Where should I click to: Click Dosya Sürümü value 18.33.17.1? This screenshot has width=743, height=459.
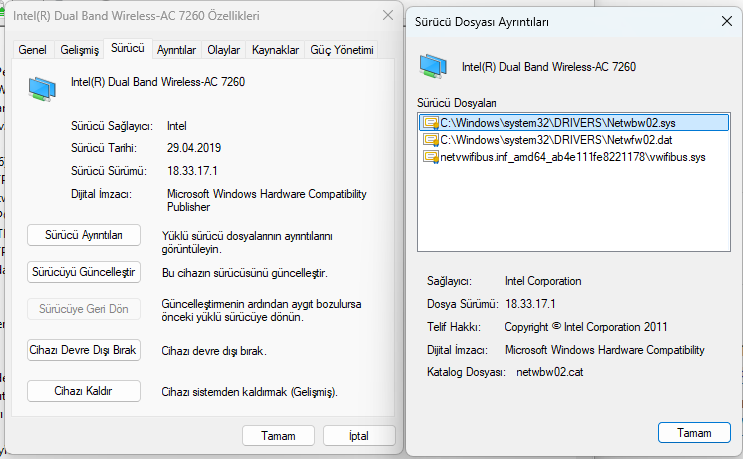point(530,304)
